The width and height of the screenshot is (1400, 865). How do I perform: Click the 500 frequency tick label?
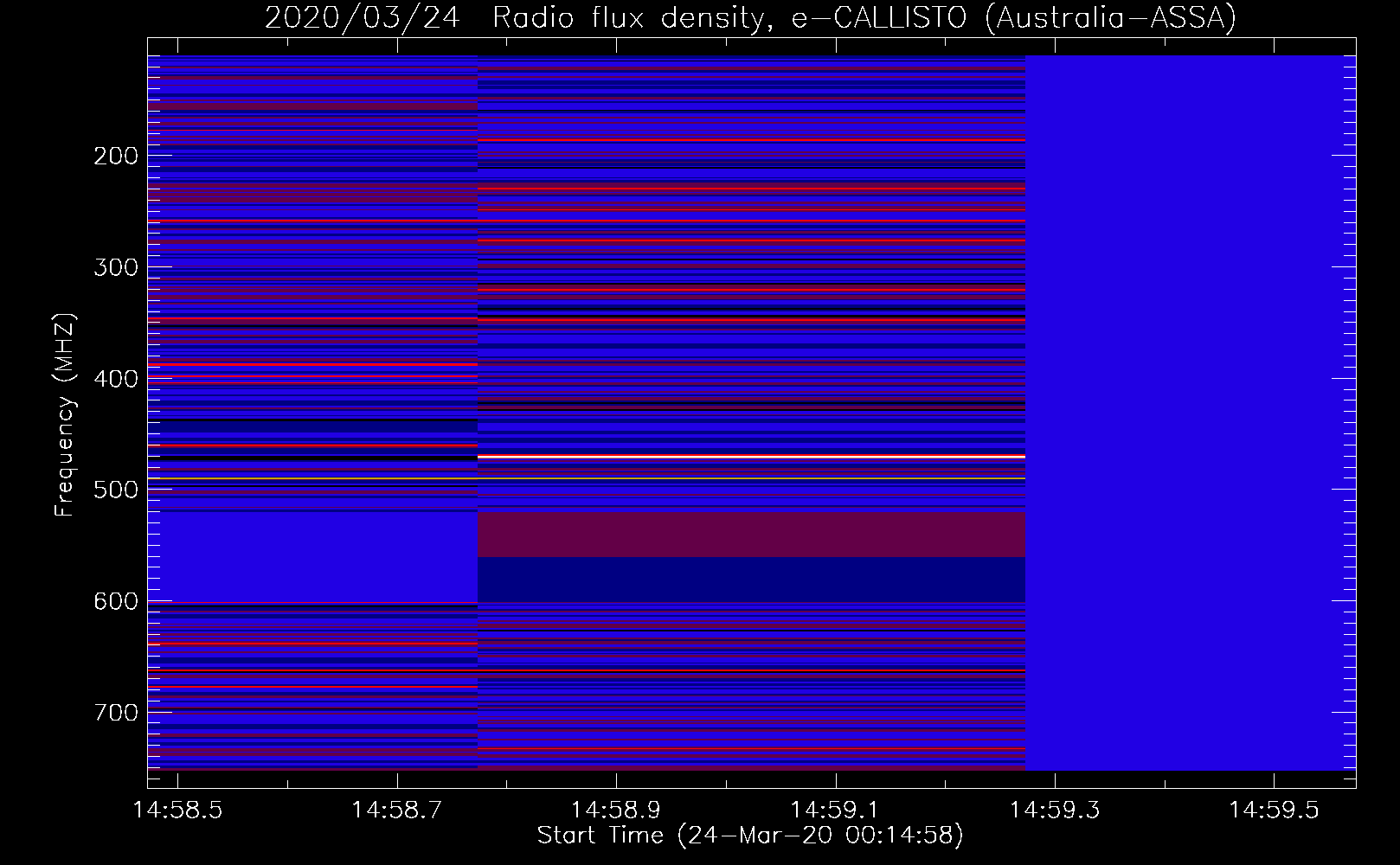point(116,490)
